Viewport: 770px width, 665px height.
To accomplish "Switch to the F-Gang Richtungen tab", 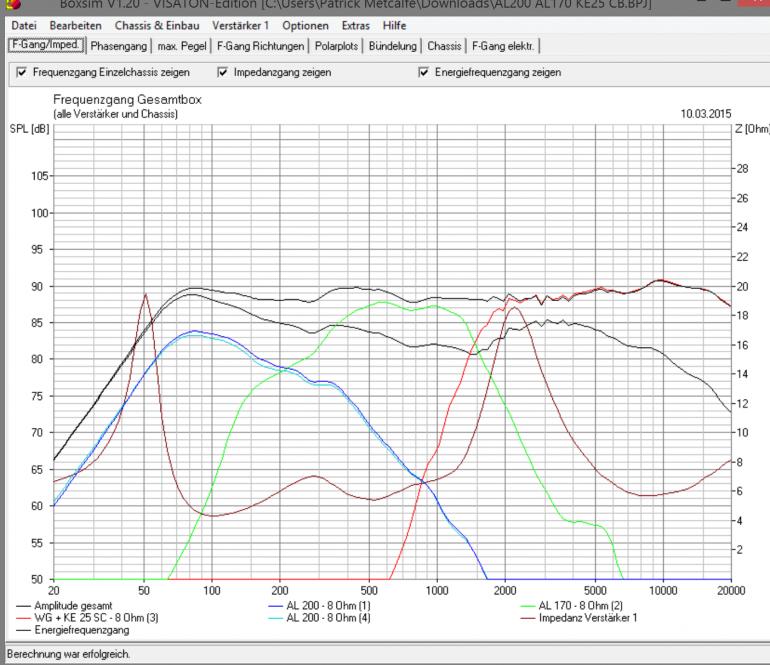I will (260, 46).
